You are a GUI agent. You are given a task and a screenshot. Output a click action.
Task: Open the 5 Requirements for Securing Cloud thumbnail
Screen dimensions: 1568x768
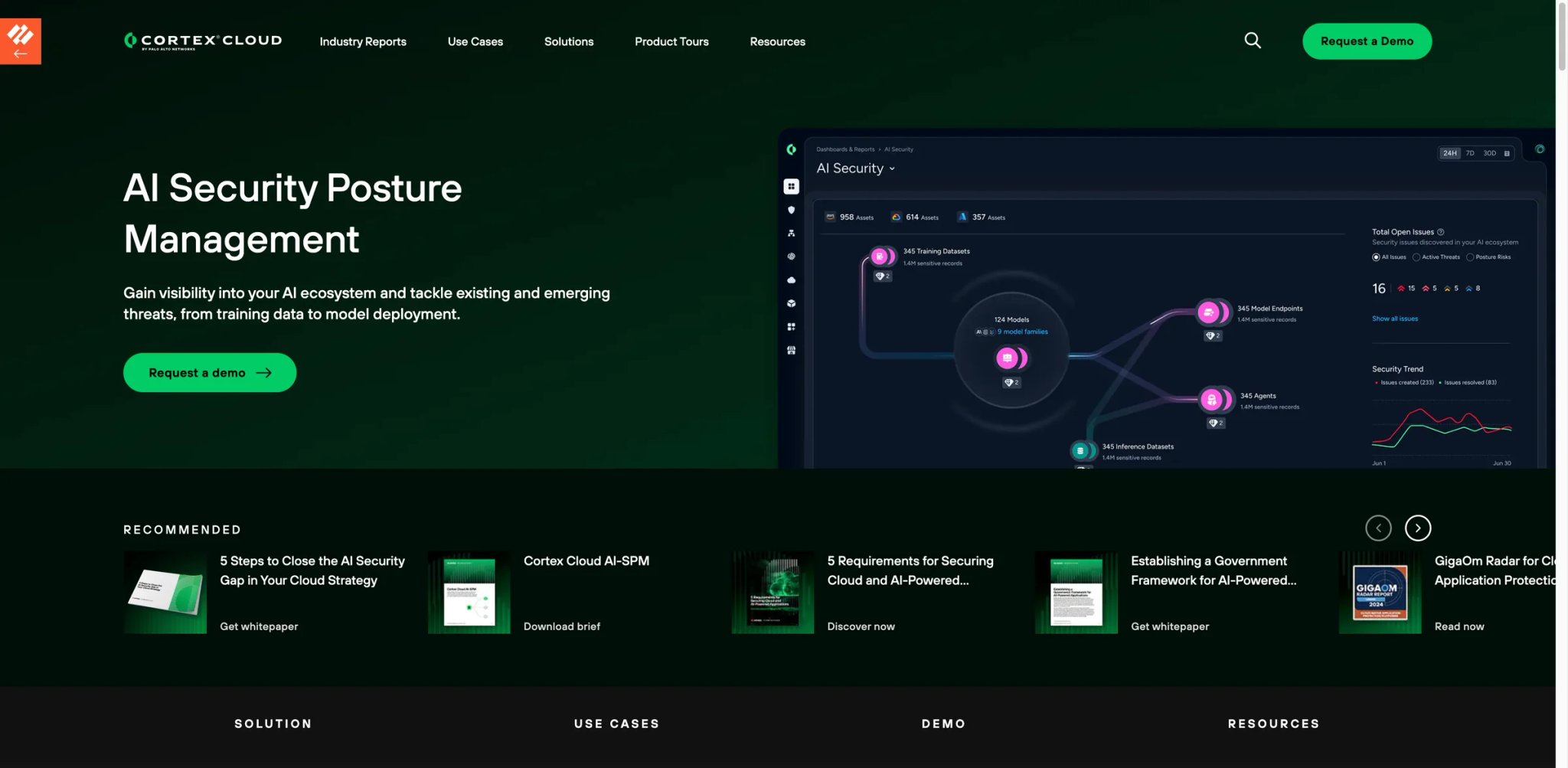pyautogui.click(x=773, y=592)
